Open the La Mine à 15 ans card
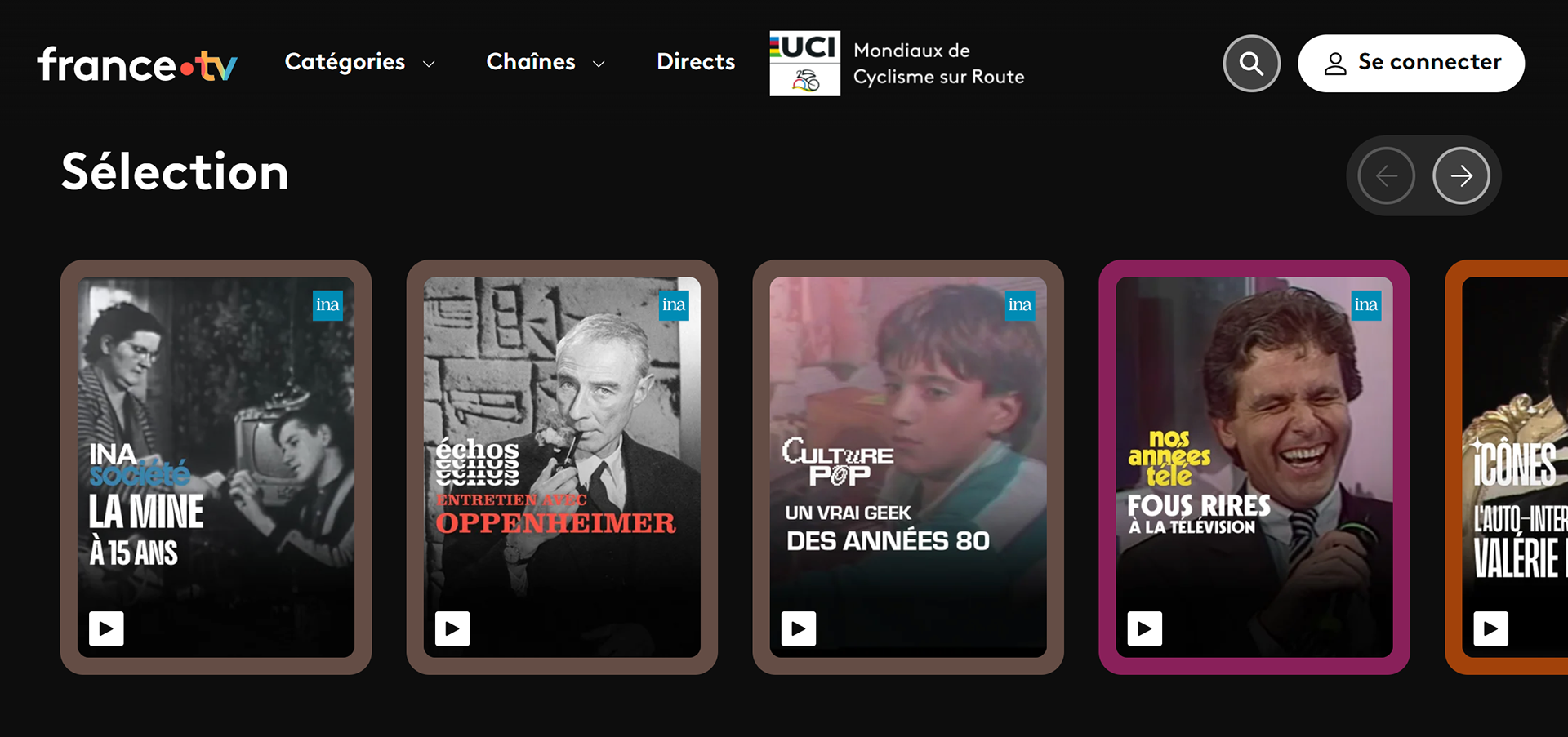 click(x=216, y=467)
